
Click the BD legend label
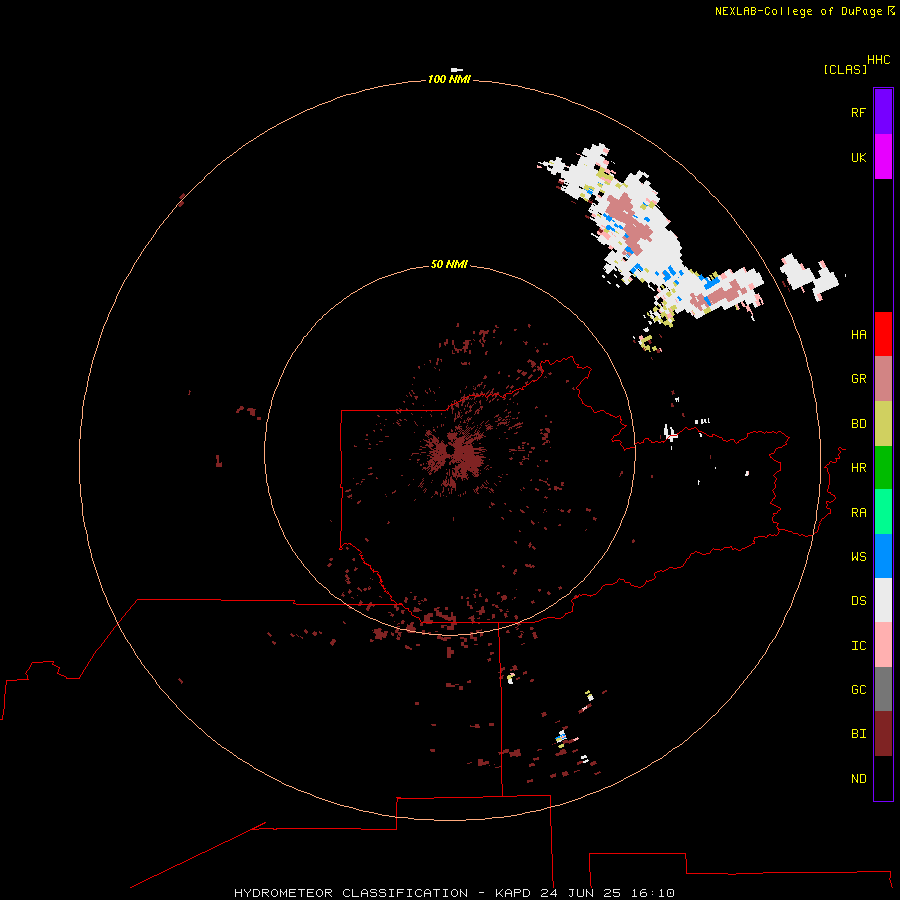(x=858, y=424)
